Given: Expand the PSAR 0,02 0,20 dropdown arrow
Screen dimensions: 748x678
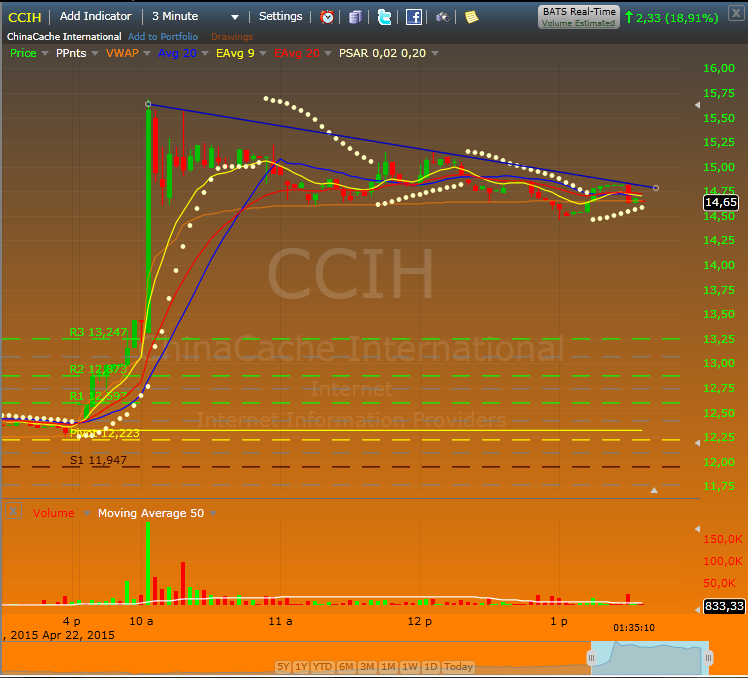Looking at the screenshot, I should coord(435,53).
